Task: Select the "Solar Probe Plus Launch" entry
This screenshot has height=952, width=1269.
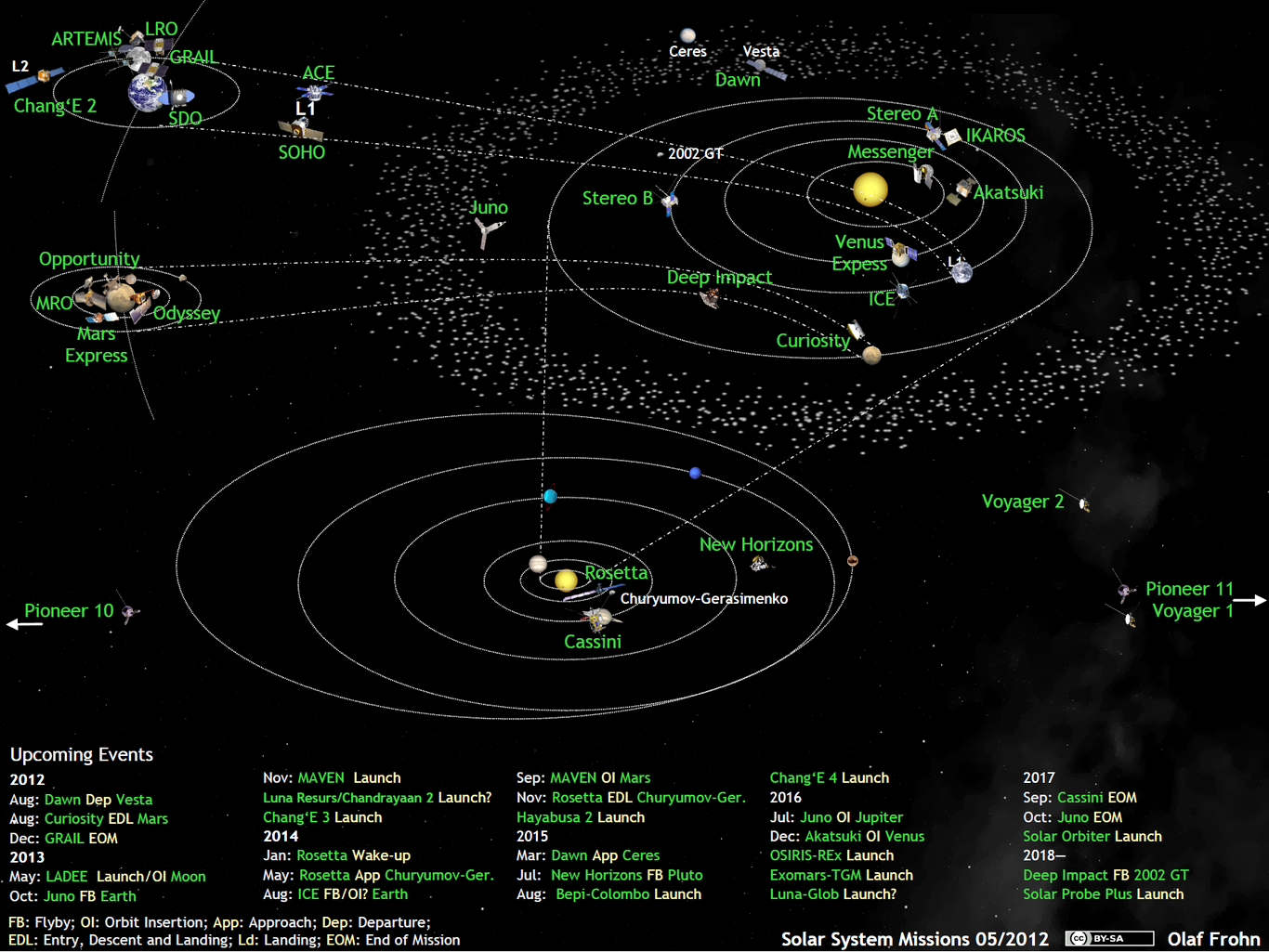Action: pos(1104,893)
